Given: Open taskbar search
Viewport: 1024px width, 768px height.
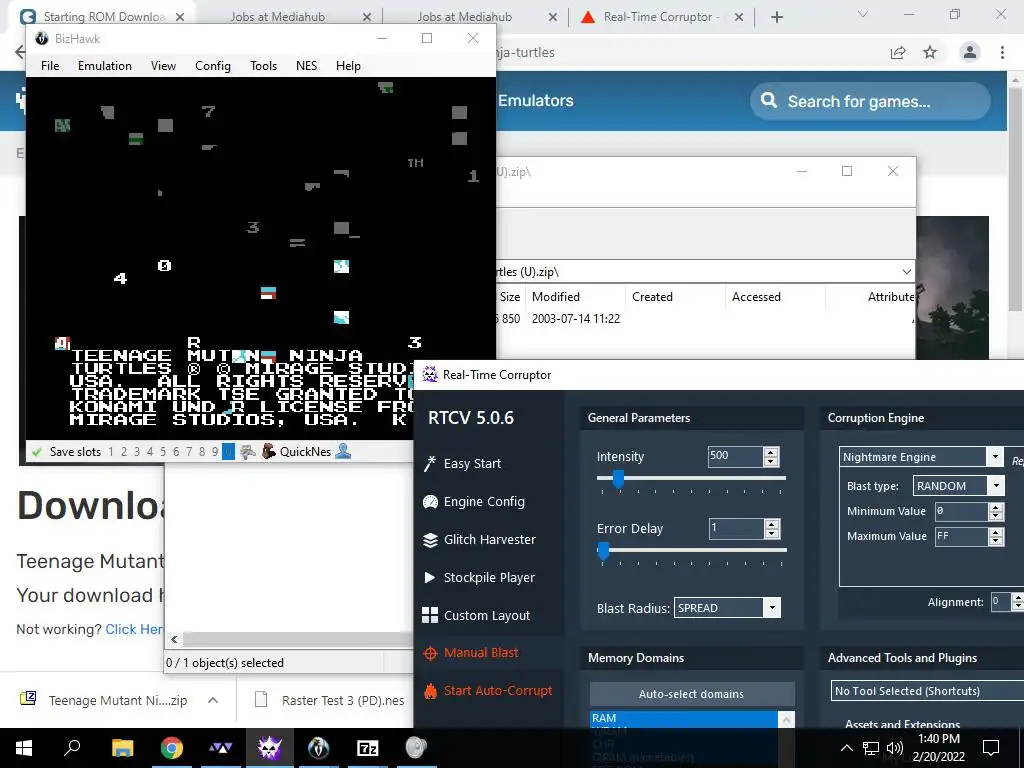Looking at the screenshot, I should click(x=72, y=747).
